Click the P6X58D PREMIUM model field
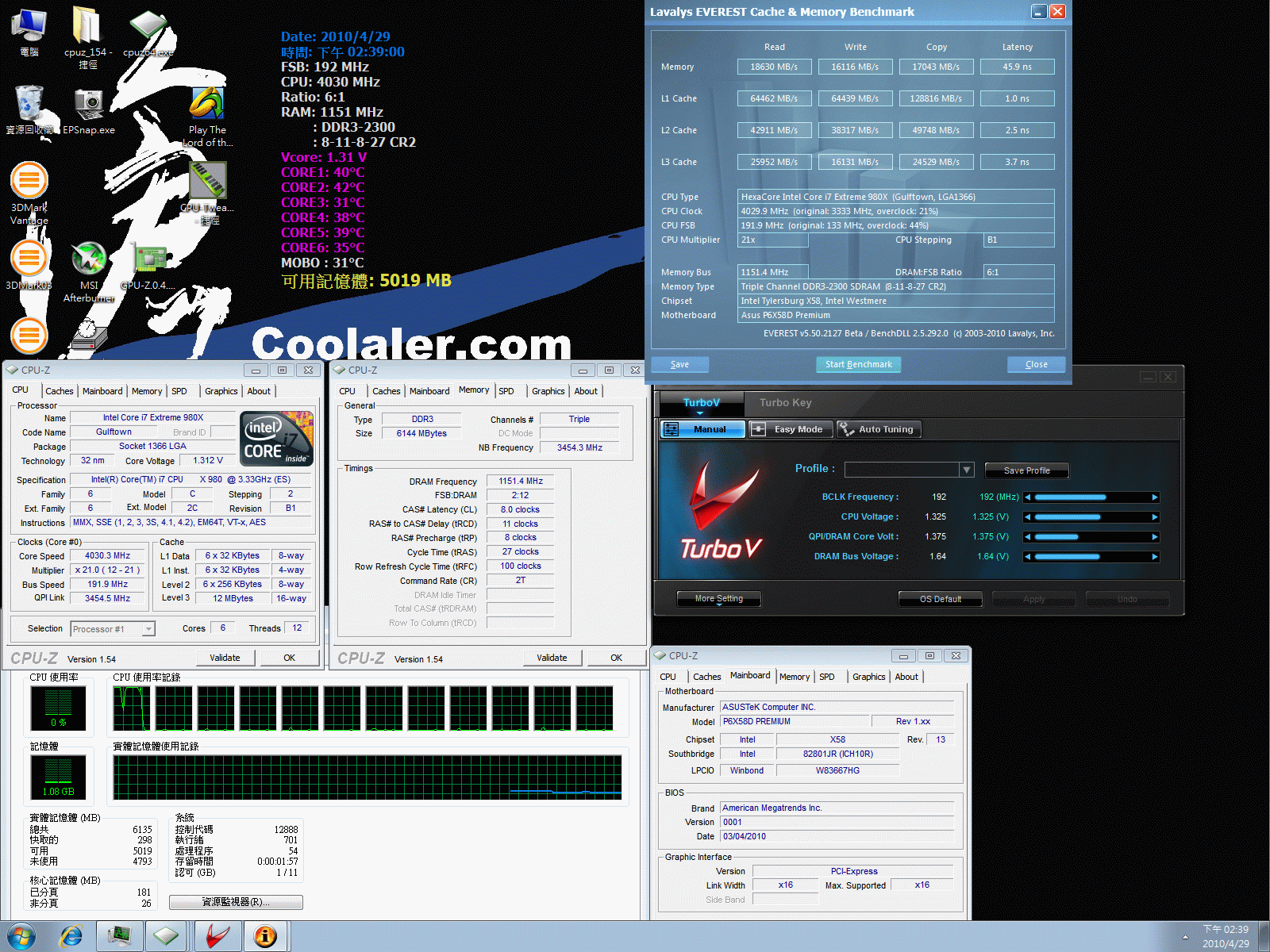Viewport: 1270px width, 952px height. 794,721
